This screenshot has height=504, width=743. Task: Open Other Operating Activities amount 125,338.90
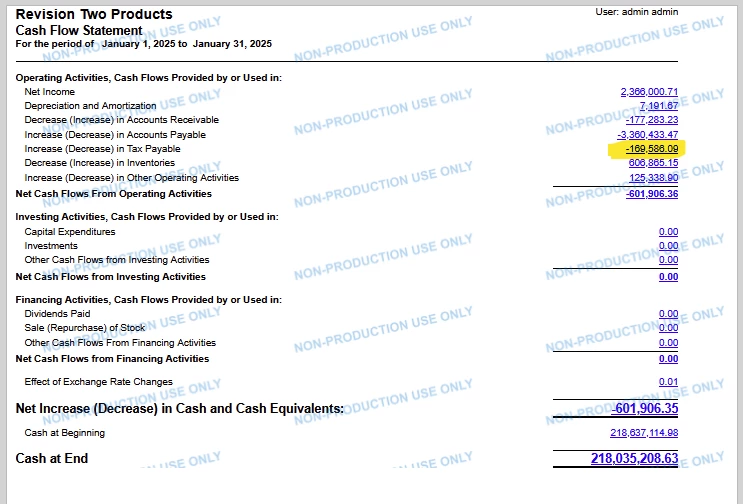pos(653,178)
